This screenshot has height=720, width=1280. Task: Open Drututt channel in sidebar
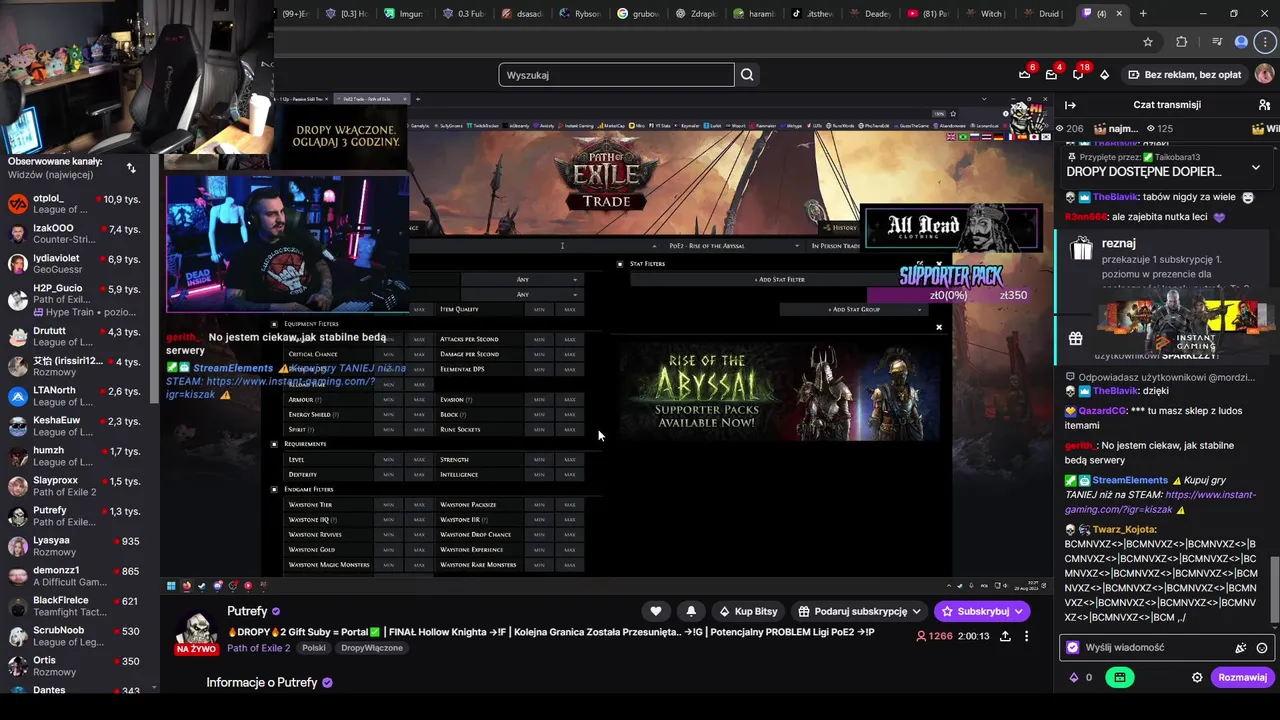[x=76, y=337]
